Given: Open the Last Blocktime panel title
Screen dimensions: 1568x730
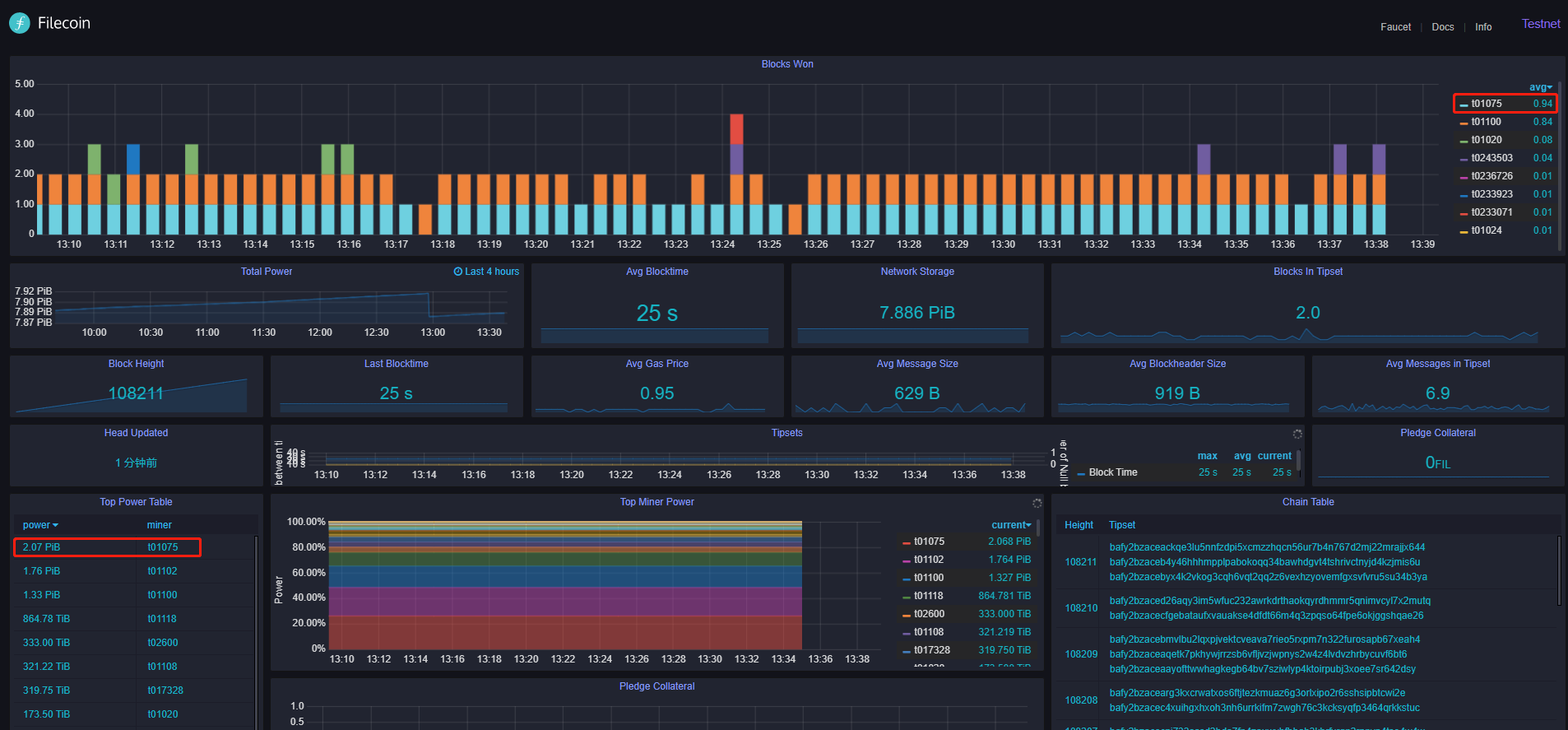Looking at the screenshot, I should [397, 364].
